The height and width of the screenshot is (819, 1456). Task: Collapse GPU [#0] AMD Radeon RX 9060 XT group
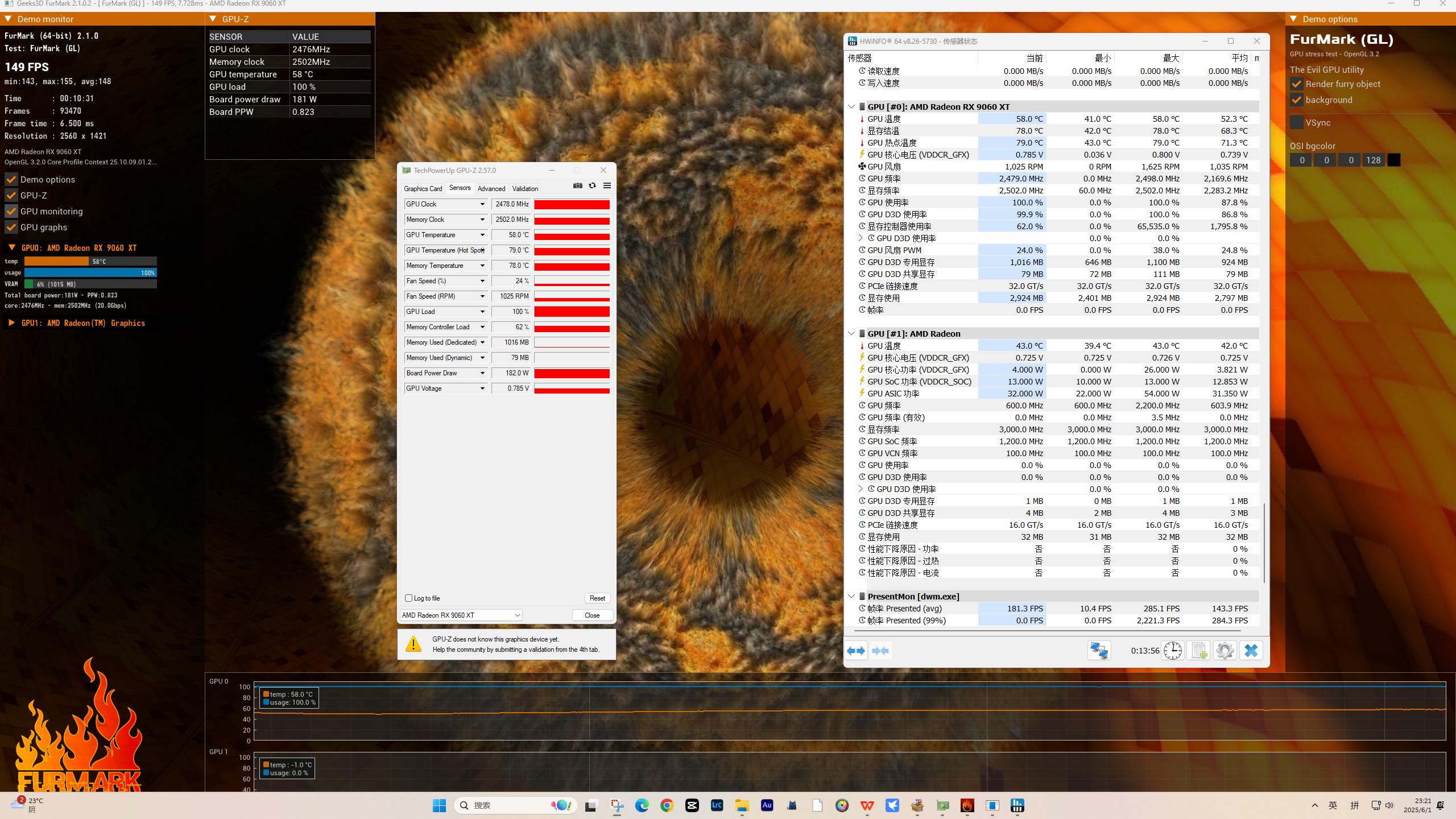point(851,107)
